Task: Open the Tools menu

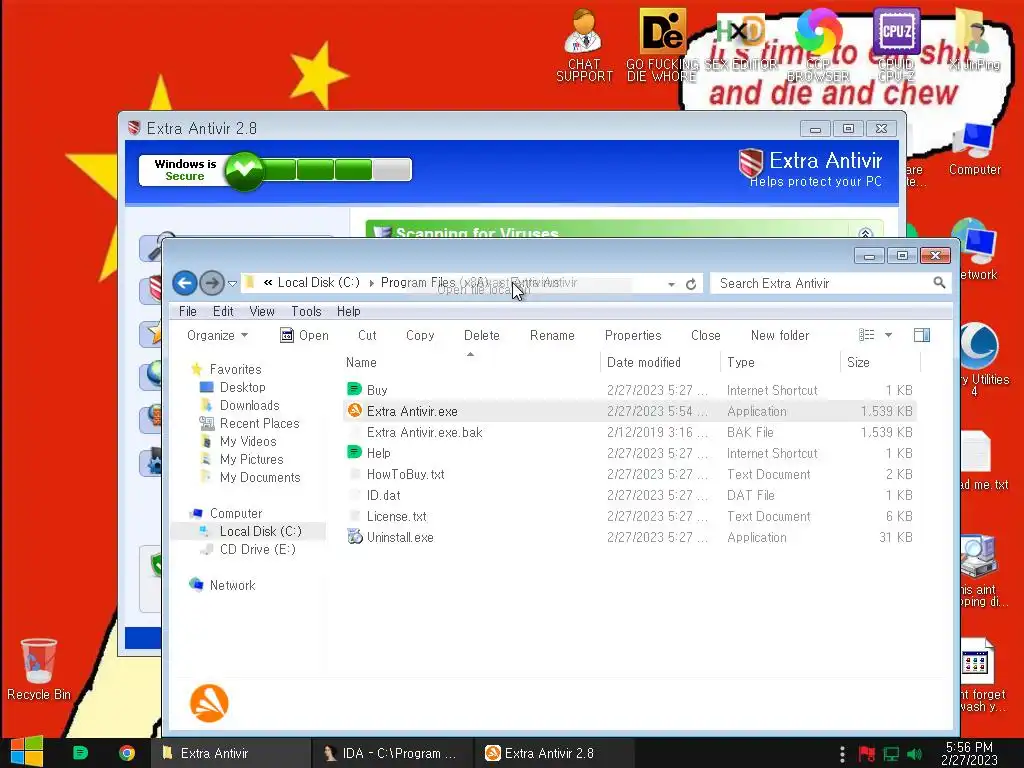Action: [306, 312]
